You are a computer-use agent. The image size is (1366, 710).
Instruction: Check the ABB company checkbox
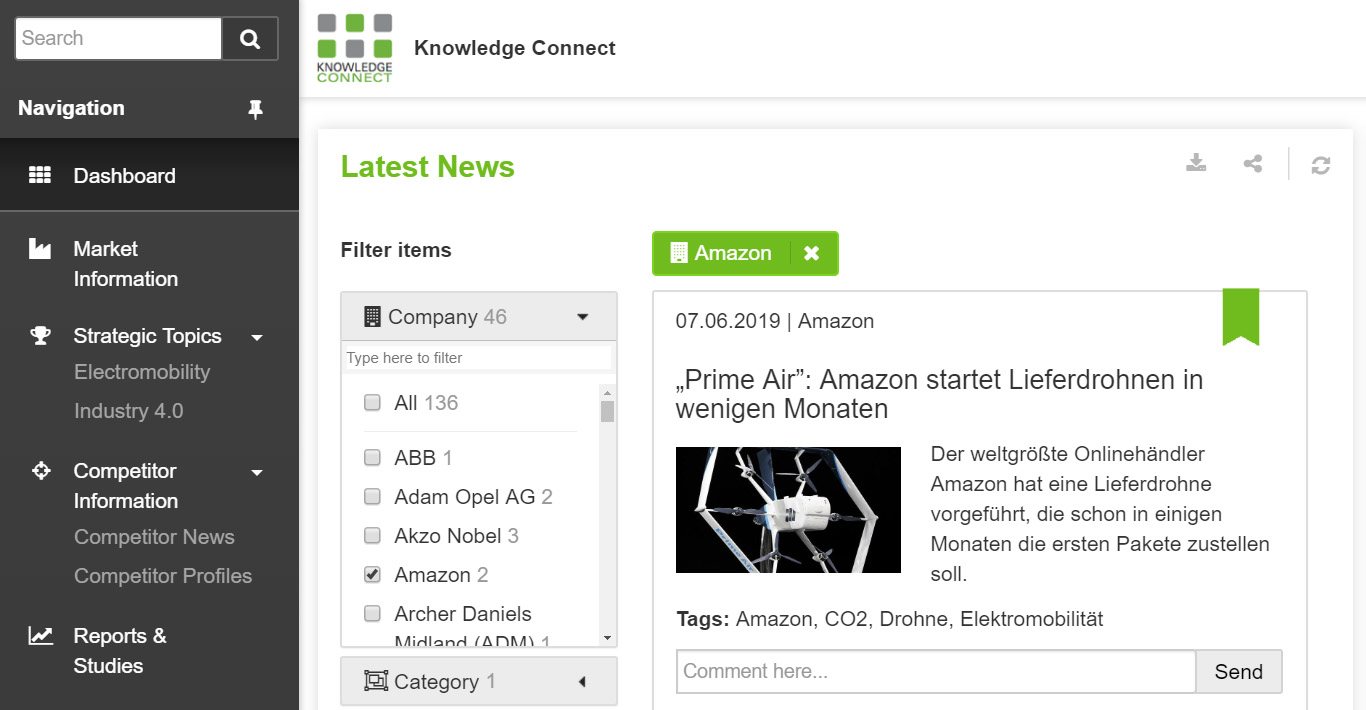(x=372, y=458)
